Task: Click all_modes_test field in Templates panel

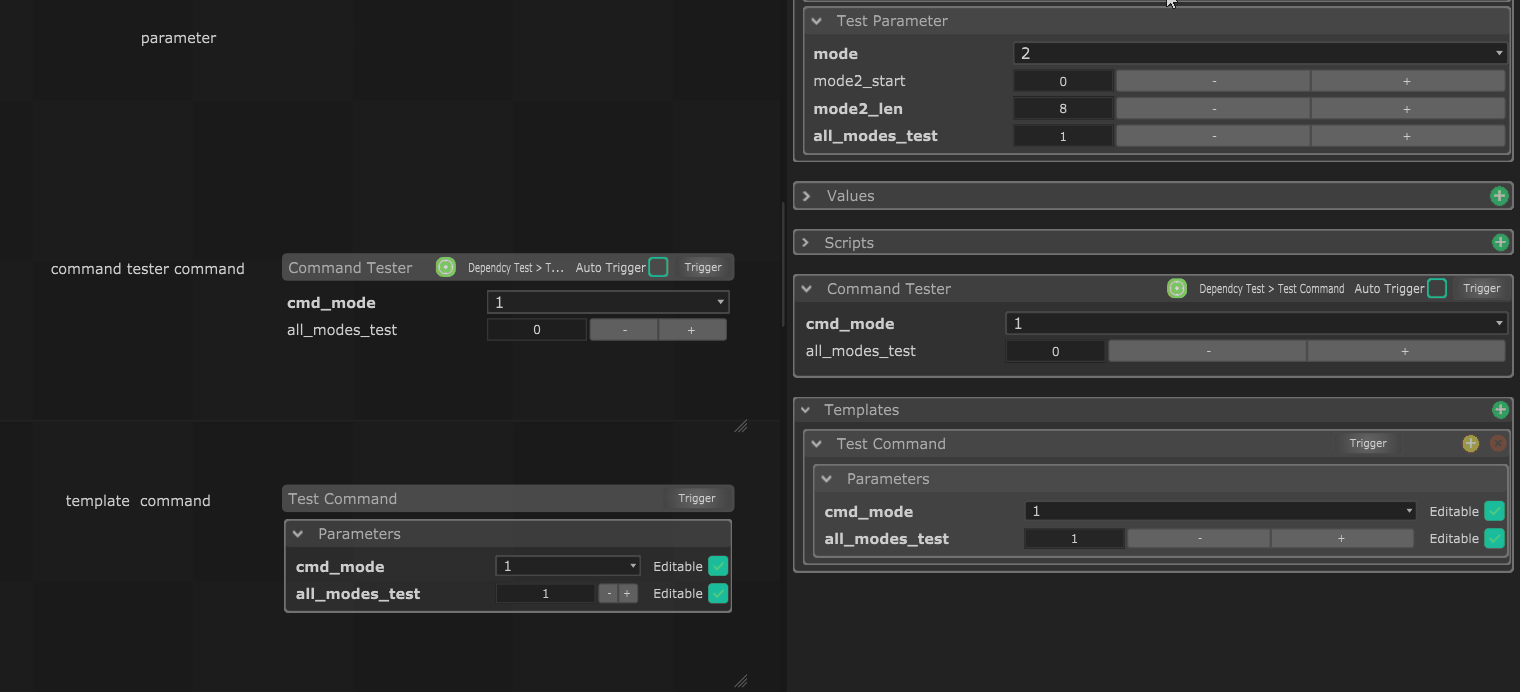Action: (x=1074, y=538)
